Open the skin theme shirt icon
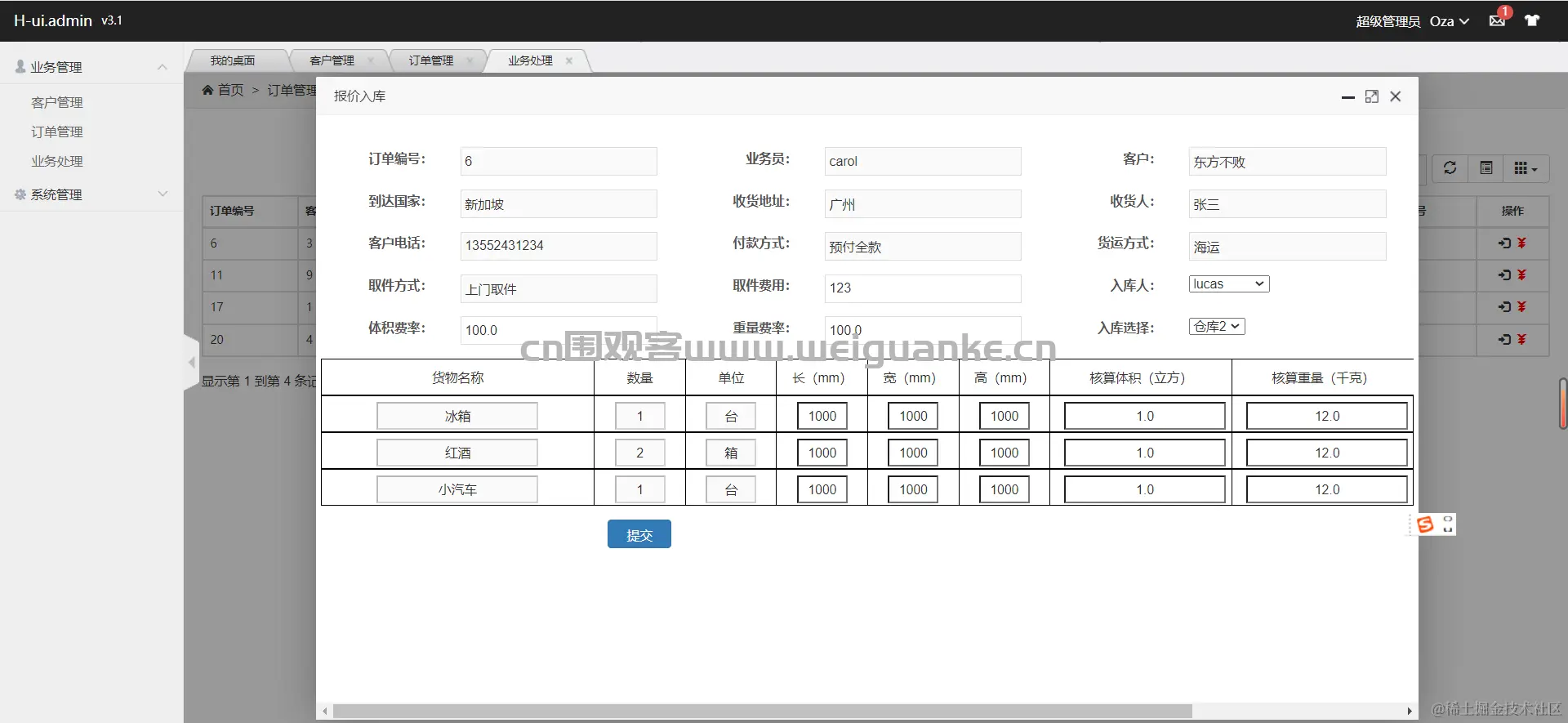The image size is (1568, 723). click(x=1532, y=20)
